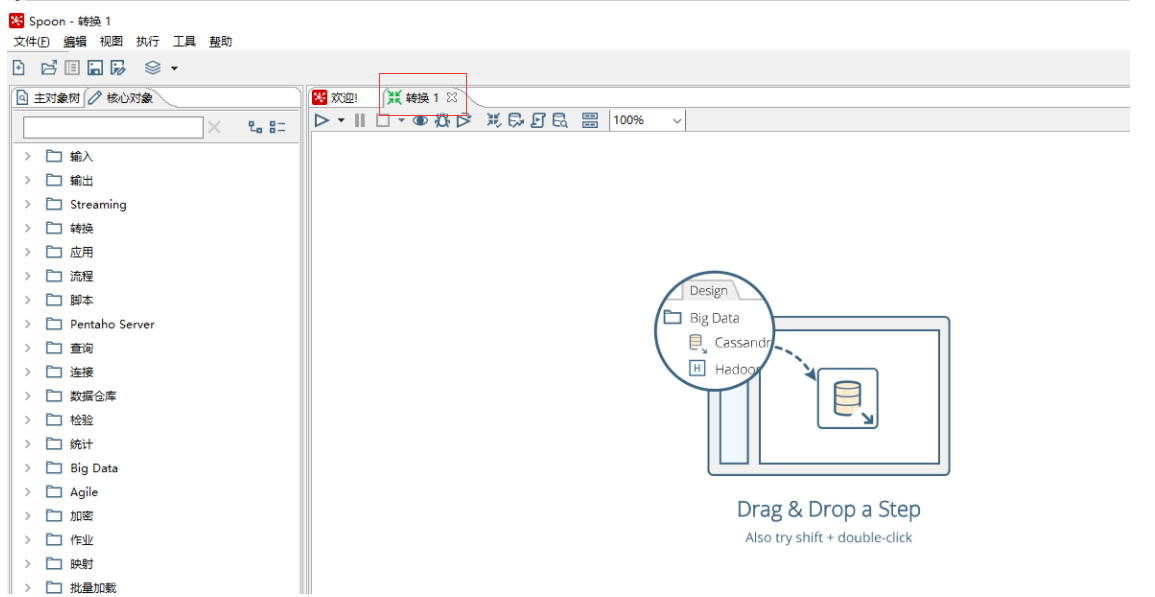Explore the database with the magnifier icon
Screen dimensions: 1155x597
tap(561, 120)
